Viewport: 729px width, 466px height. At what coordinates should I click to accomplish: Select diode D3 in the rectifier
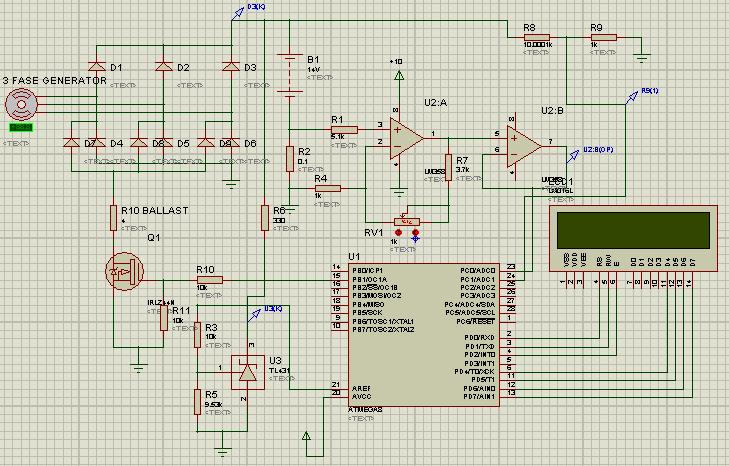[231, 67]
